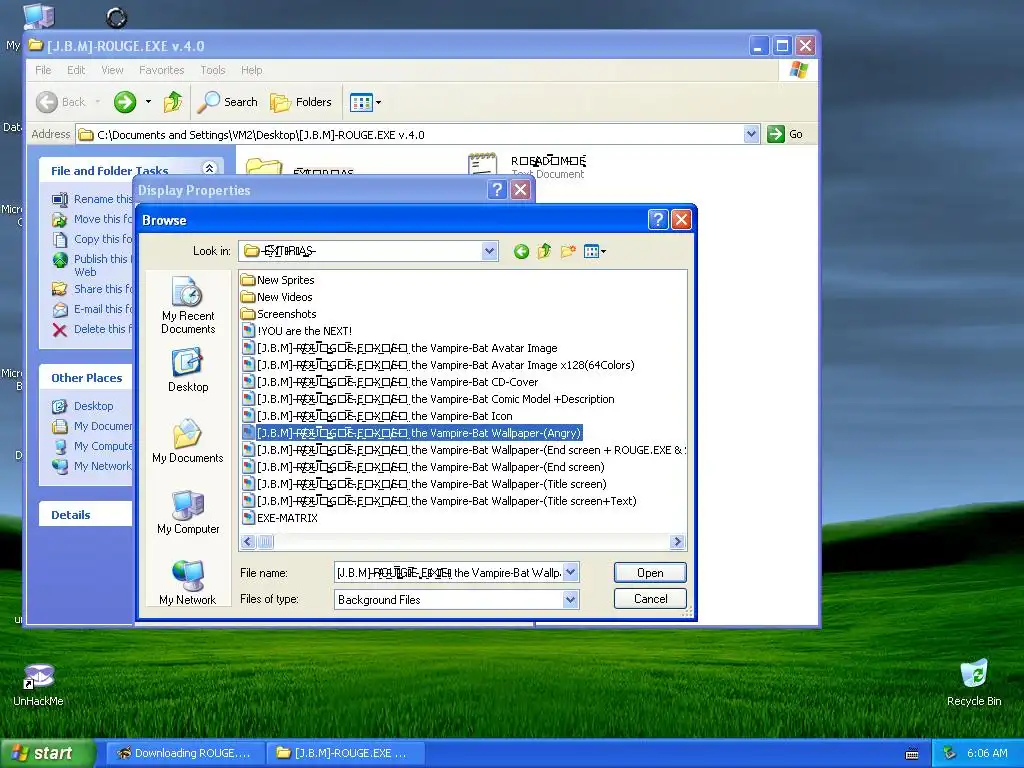Screen dimensions: 1024x768
Task: Go up one level in the Browse dialog
Action: [x=544, y=251]
